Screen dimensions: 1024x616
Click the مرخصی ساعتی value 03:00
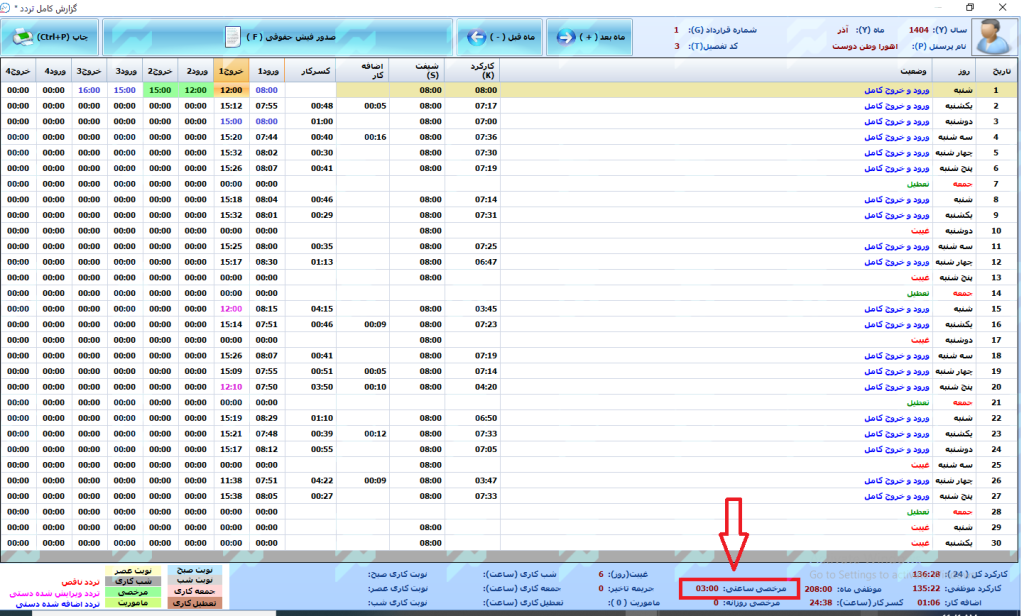tap(707, 589)
